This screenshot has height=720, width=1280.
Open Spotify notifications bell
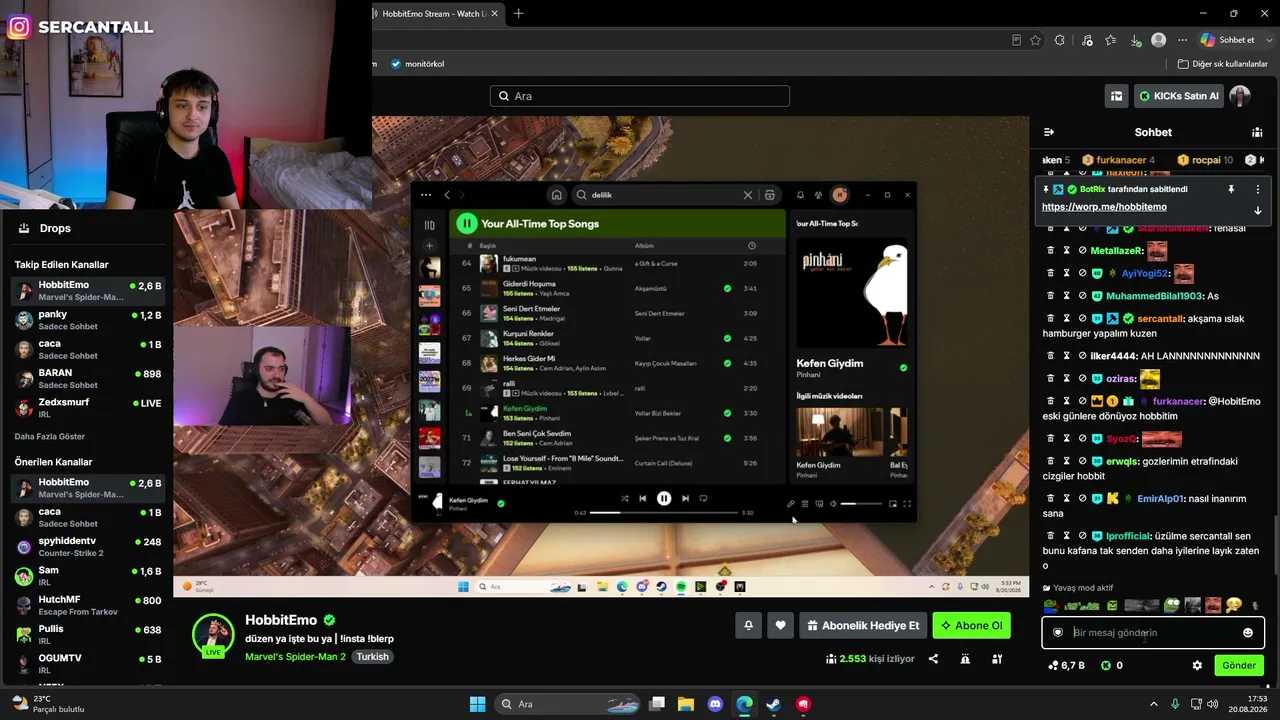point(800,195)
